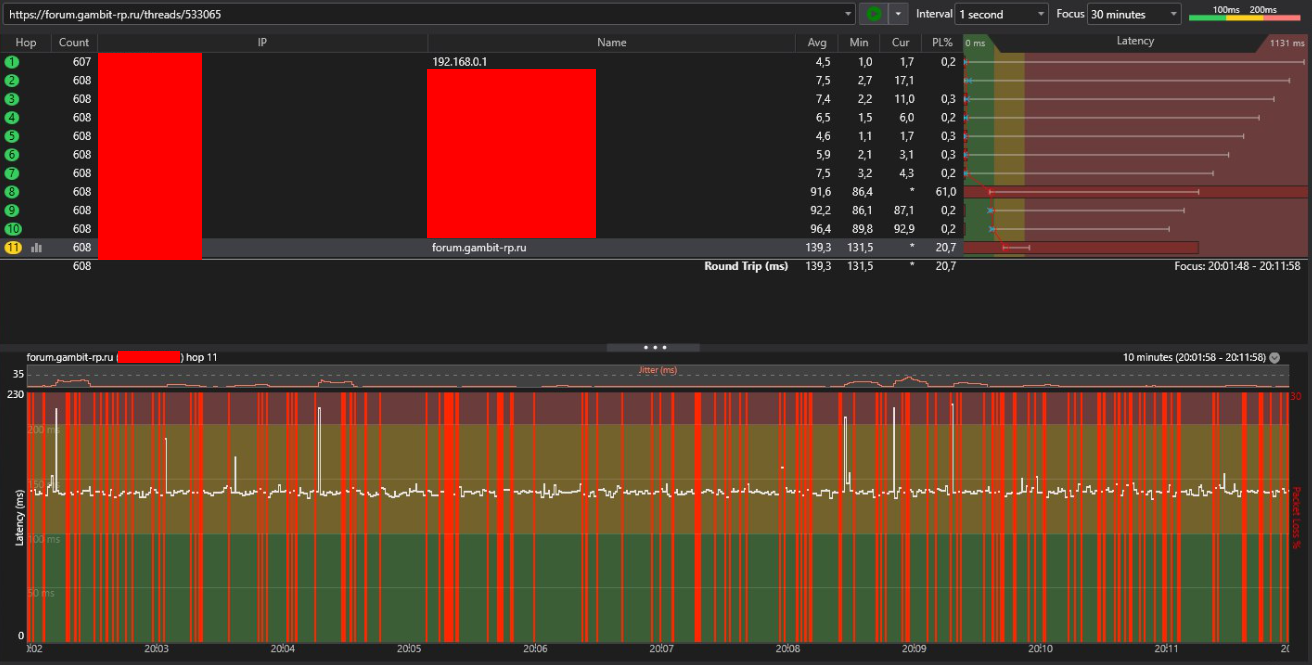Click the hop 3 green circle icon
This screenshot has height=665, width=1312.
pos(12,99)
